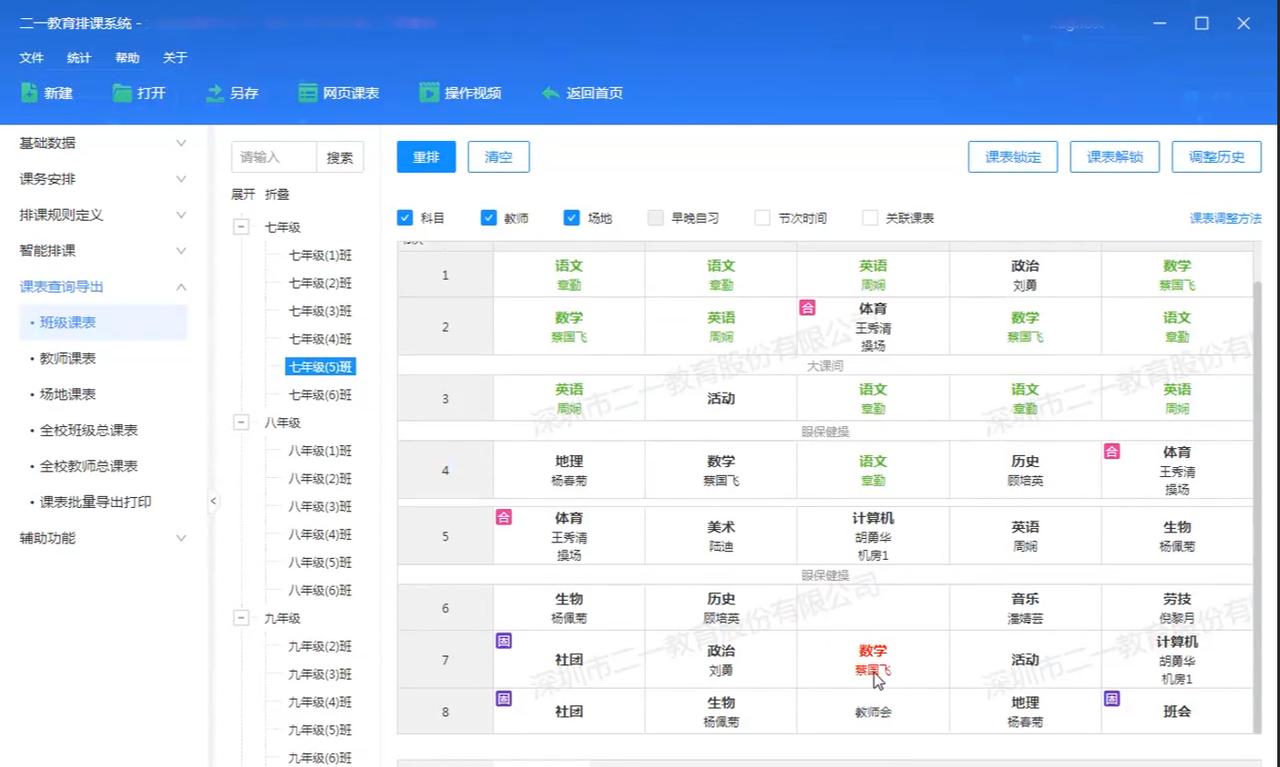Click the pink 合 badge on period 4 体育

(1111, 452)
